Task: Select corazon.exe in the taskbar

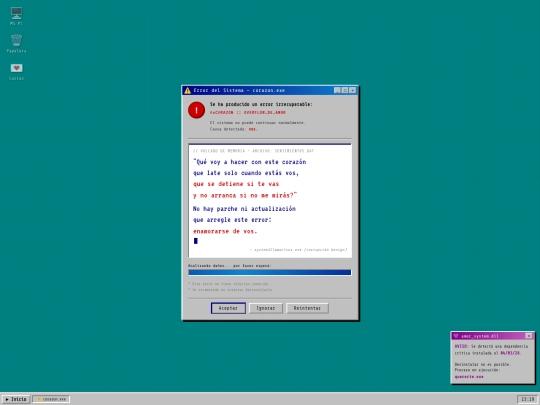Action: tap(51, 399)
